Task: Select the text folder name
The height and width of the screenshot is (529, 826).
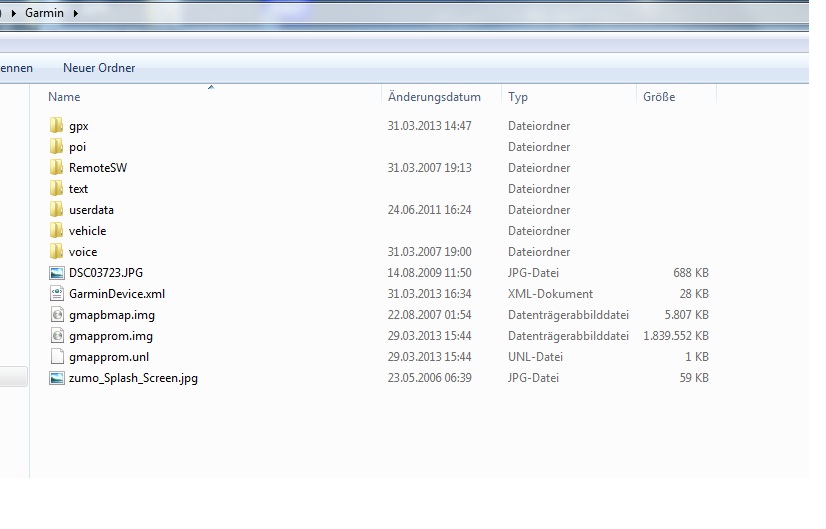Action: coord(78,189)
